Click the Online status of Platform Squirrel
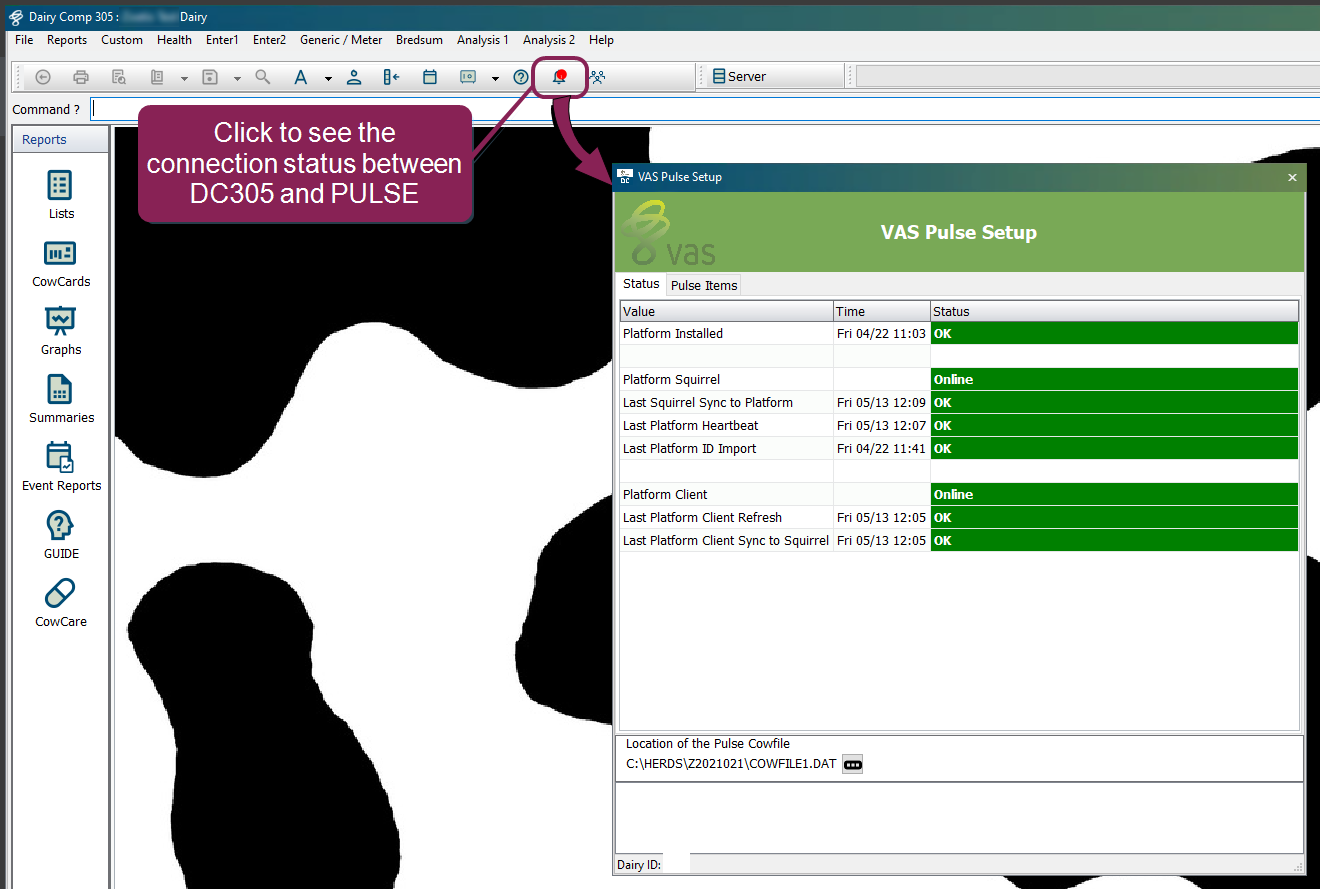1320x889 pixels. (1114, 379)
